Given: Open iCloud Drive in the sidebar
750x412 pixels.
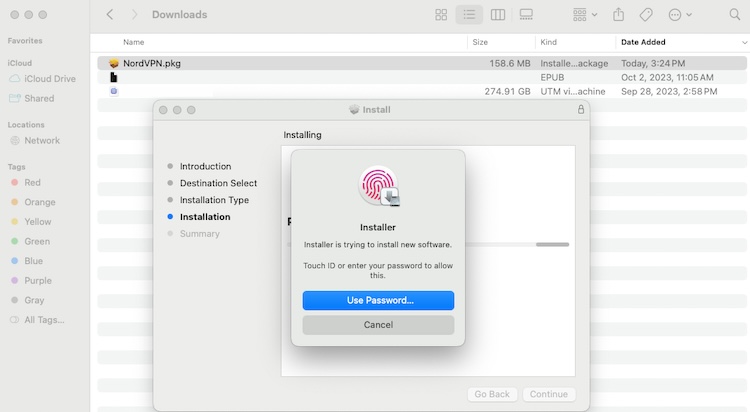Looking at the screenshot, I should tap(44, 78).
